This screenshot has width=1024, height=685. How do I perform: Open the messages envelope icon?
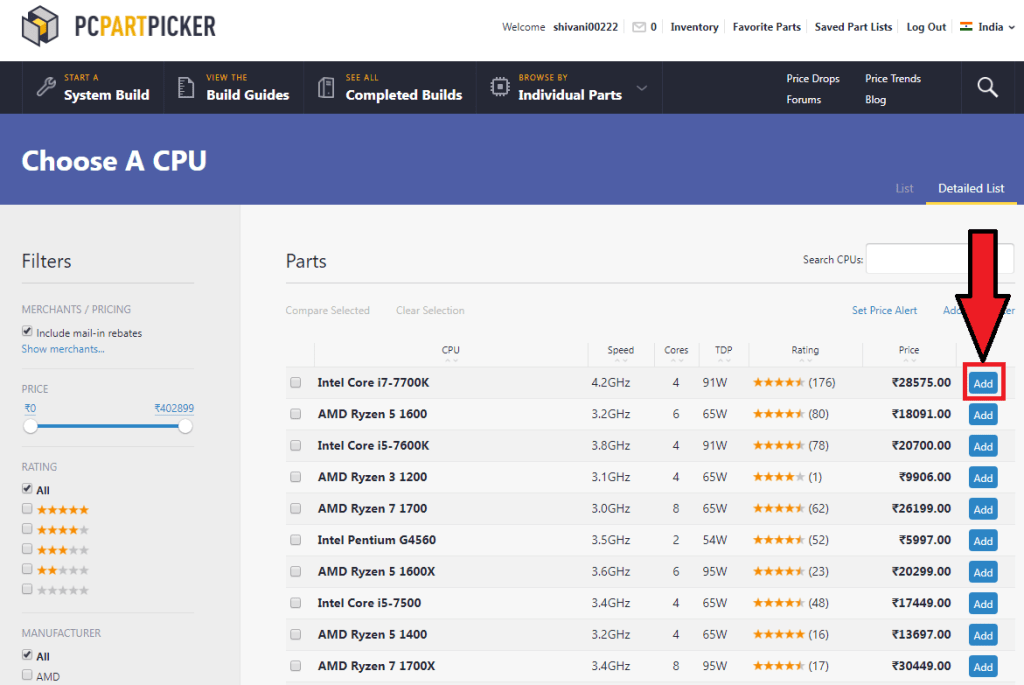pos(639,27)
